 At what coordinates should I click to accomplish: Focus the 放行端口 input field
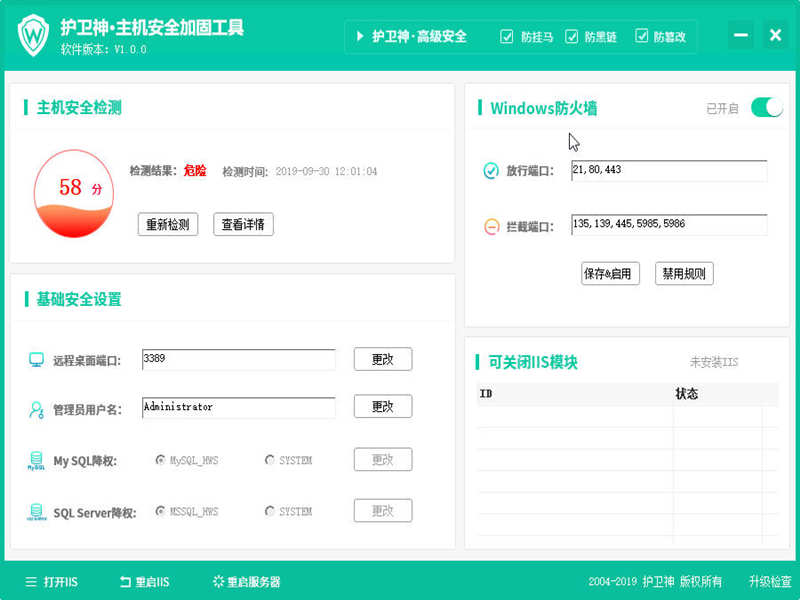pyautogui.click(x=669, y=170)
